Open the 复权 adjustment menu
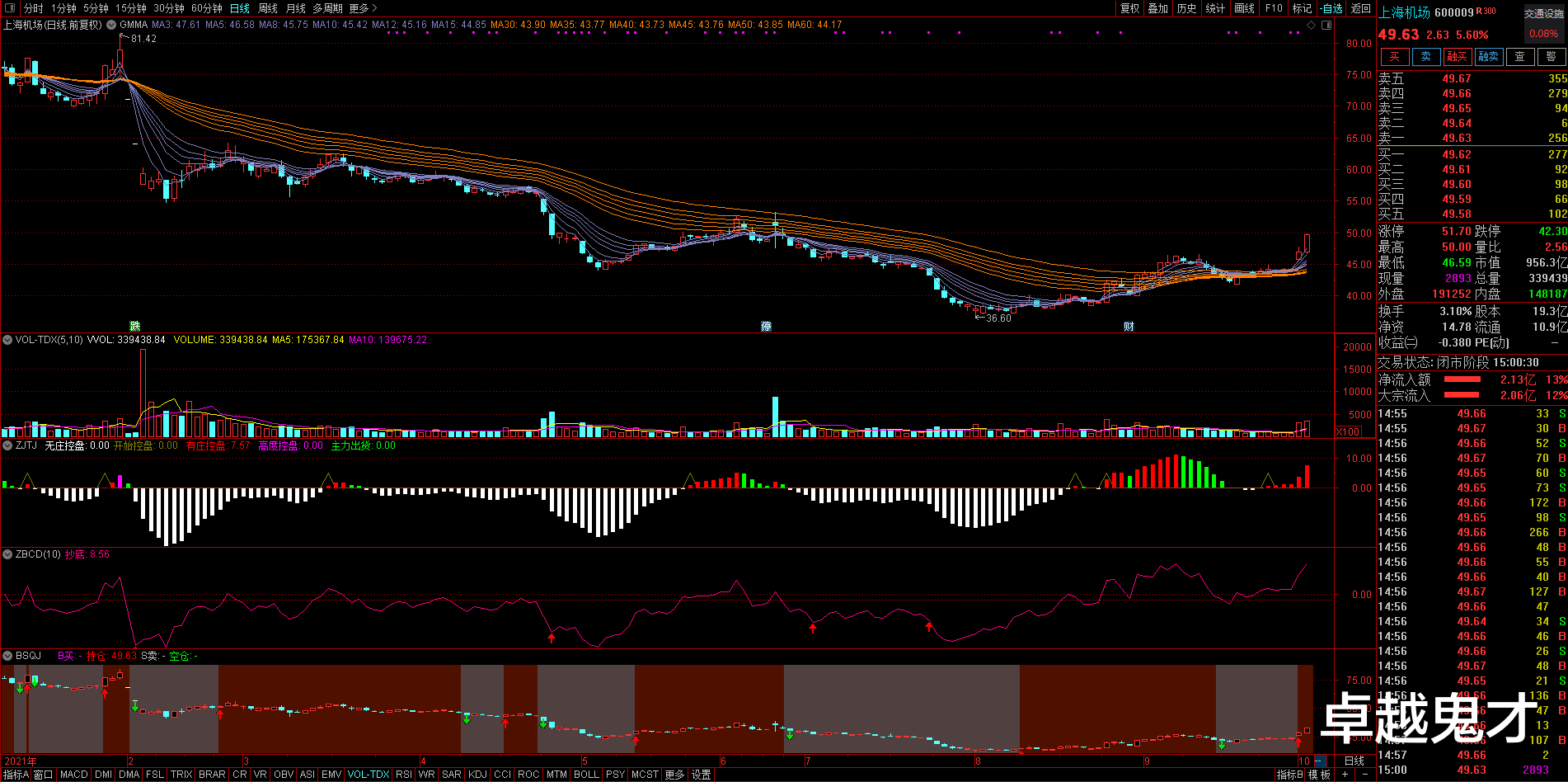This screenshot has width=1568, height=782. [x=1129, y=8]
